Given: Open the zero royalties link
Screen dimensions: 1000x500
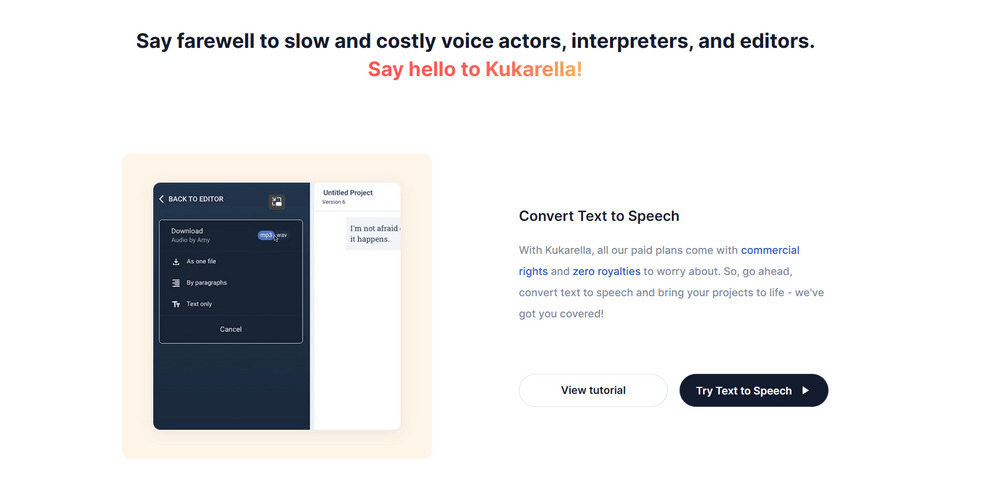Looking at the screenshot, I should point(606,271).
